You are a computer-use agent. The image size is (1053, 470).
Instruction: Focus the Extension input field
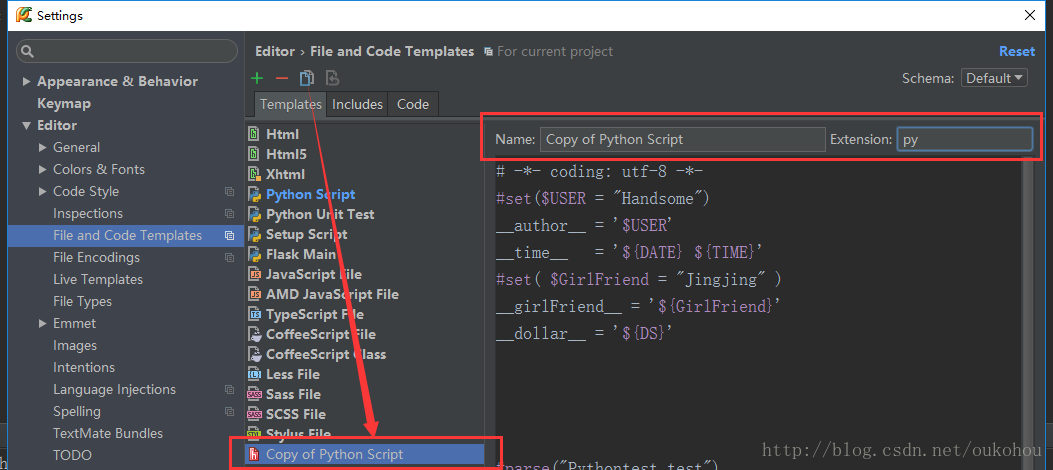pos(964,139)
